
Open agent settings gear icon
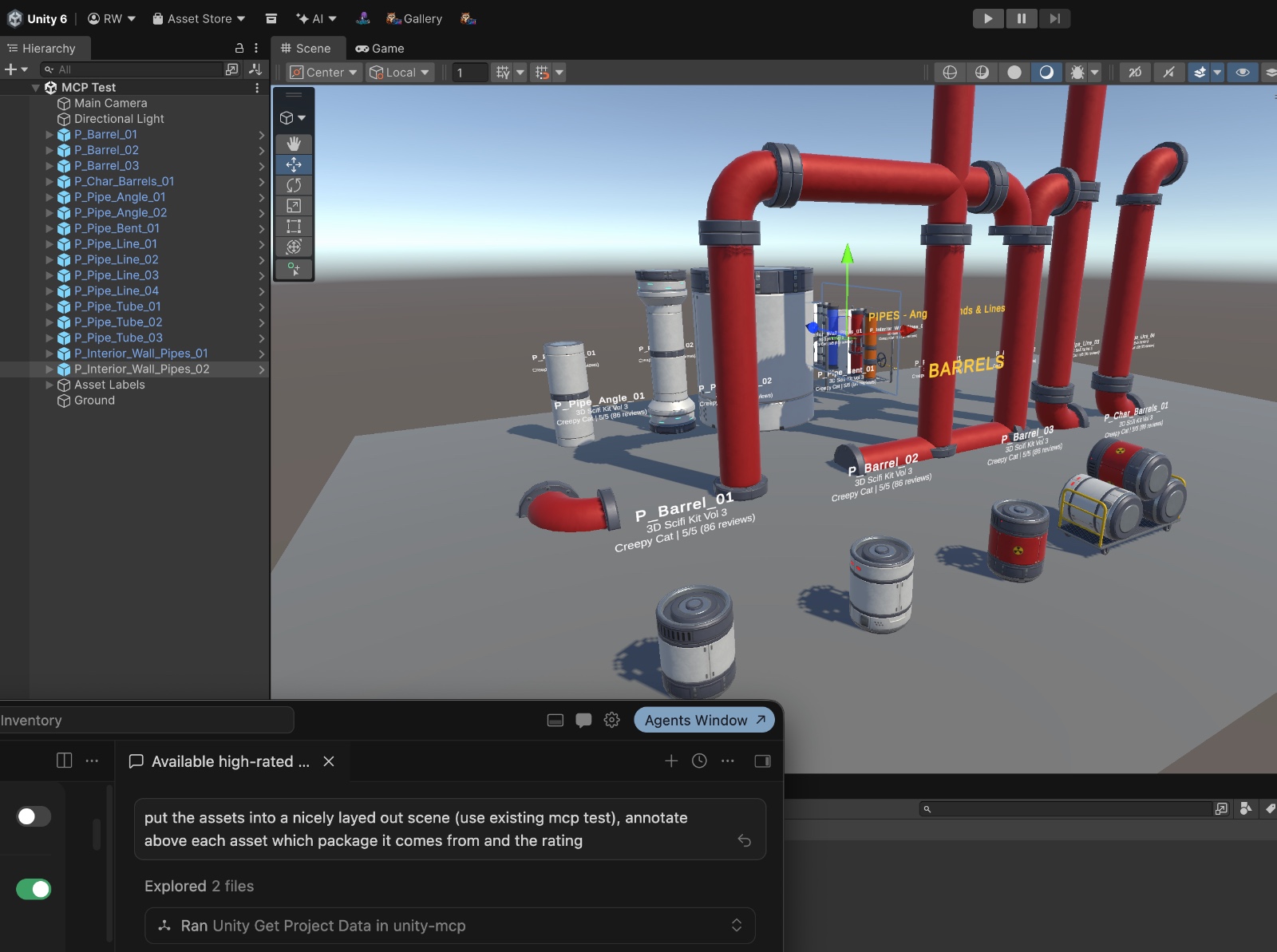(x=611, y=720)
